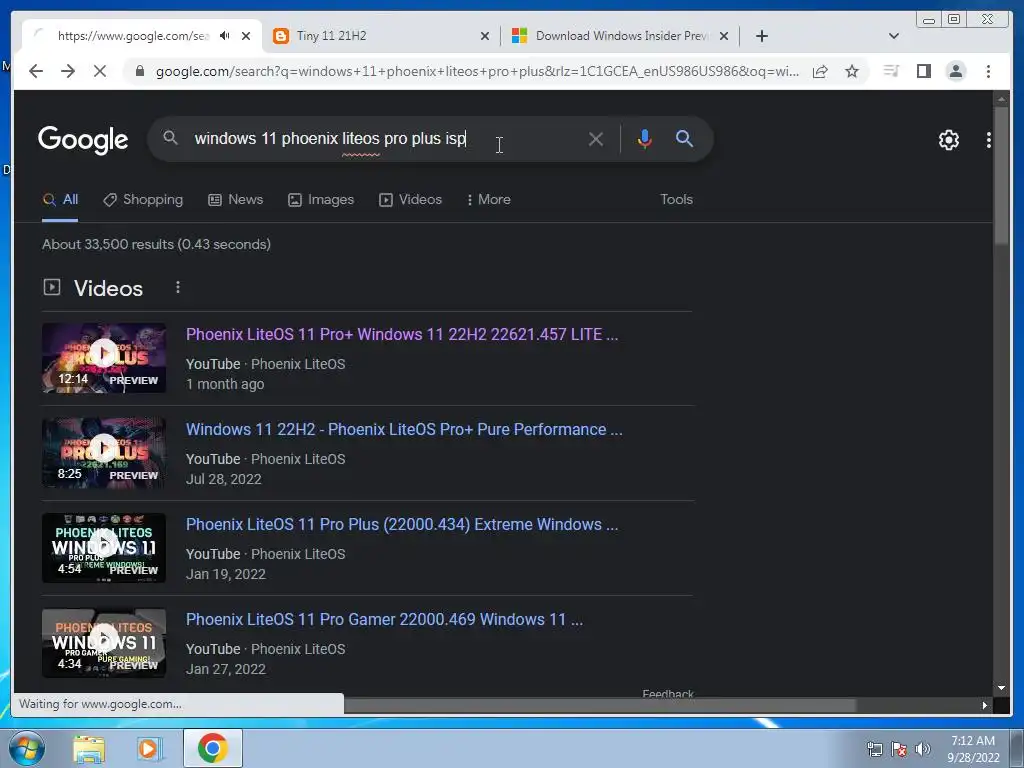This screenshot has width=1024, height=768.
Task: Switch to Tiny 11 21H2 tab
Action: point(379,36)
